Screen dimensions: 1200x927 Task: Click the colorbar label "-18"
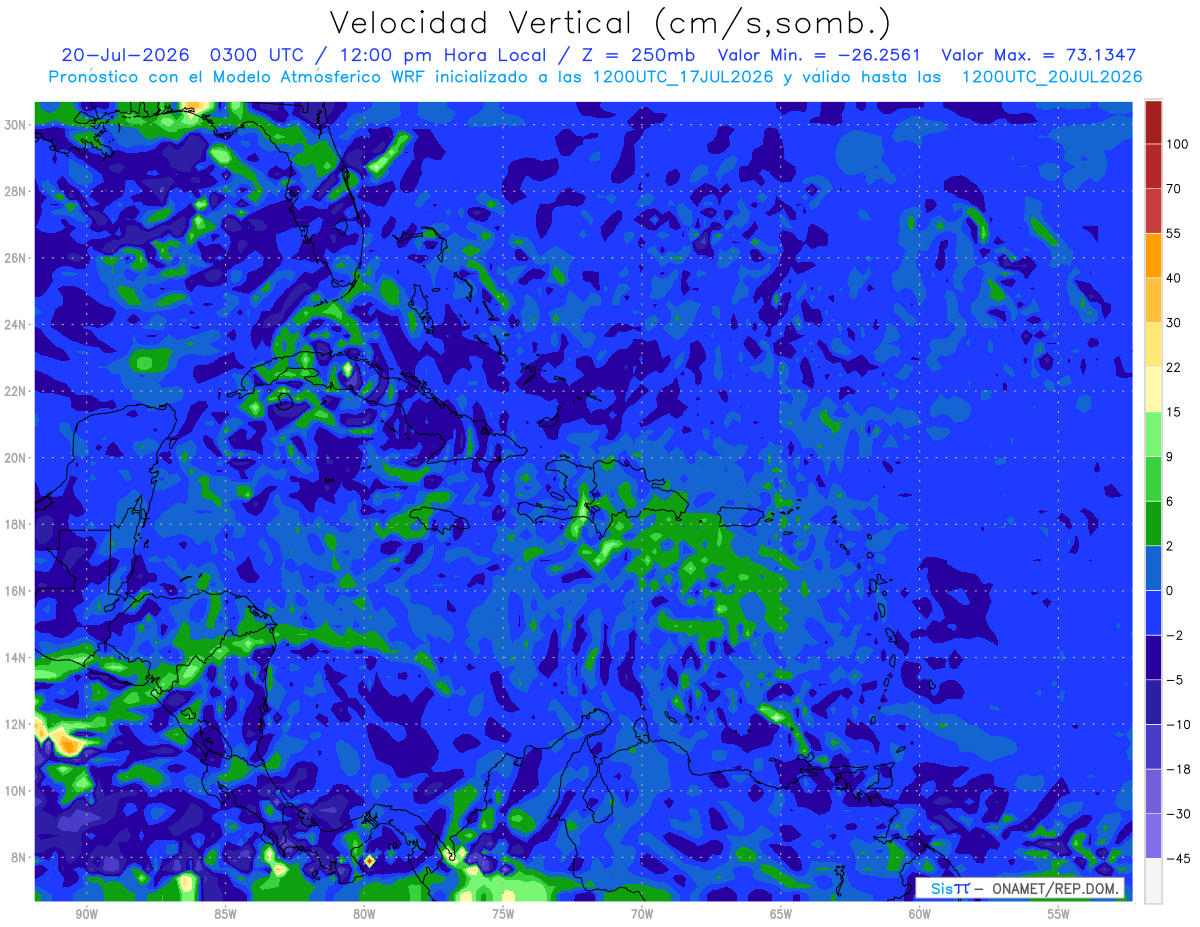[1177, 769]
